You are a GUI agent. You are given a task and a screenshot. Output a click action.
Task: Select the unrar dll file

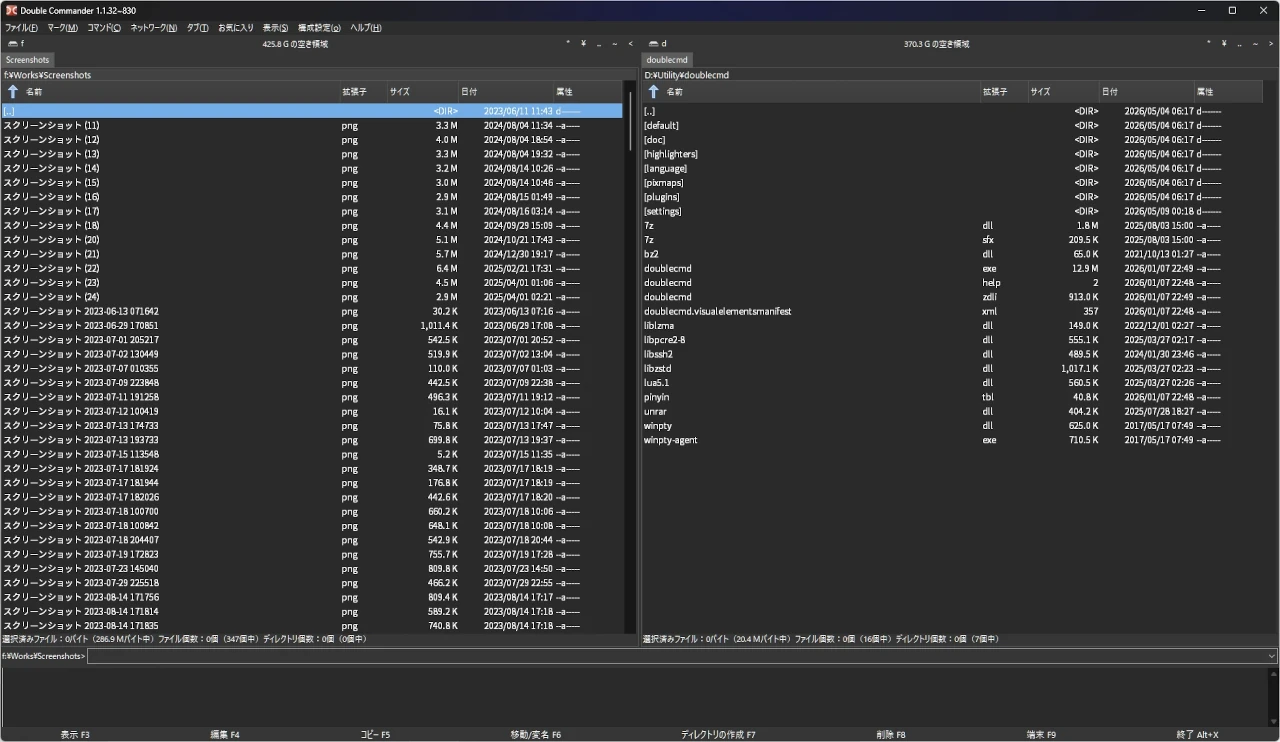952,411
